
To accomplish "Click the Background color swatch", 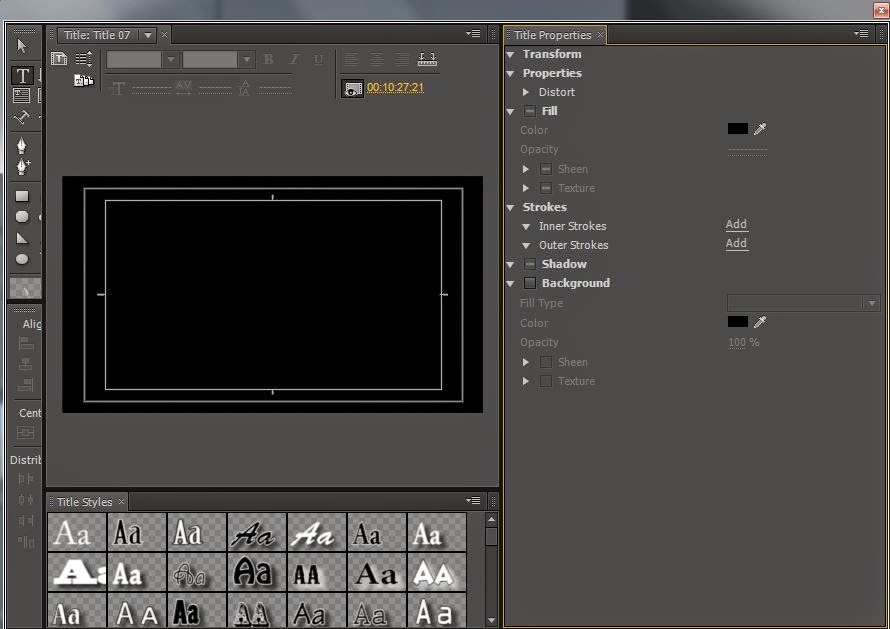I will coord(737,322).
